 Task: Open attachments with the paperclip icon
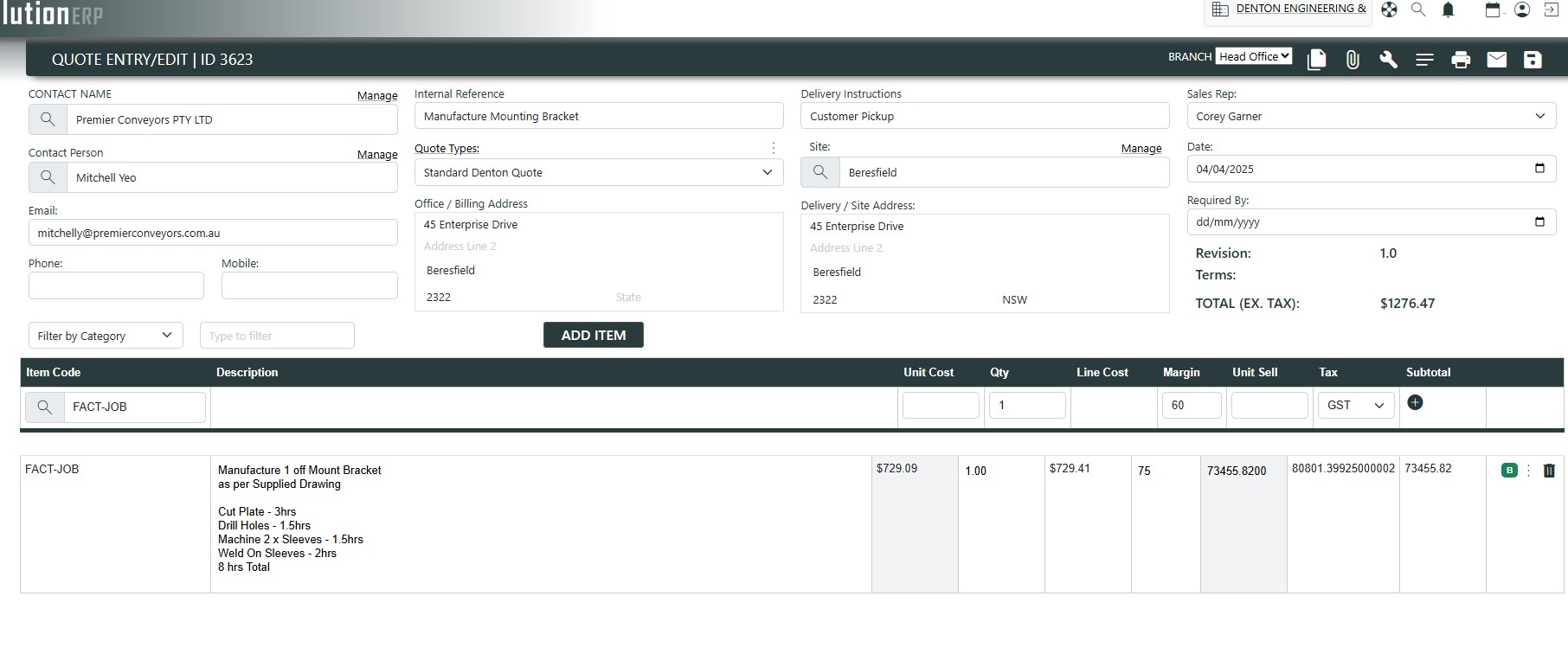pos(1353,59)
